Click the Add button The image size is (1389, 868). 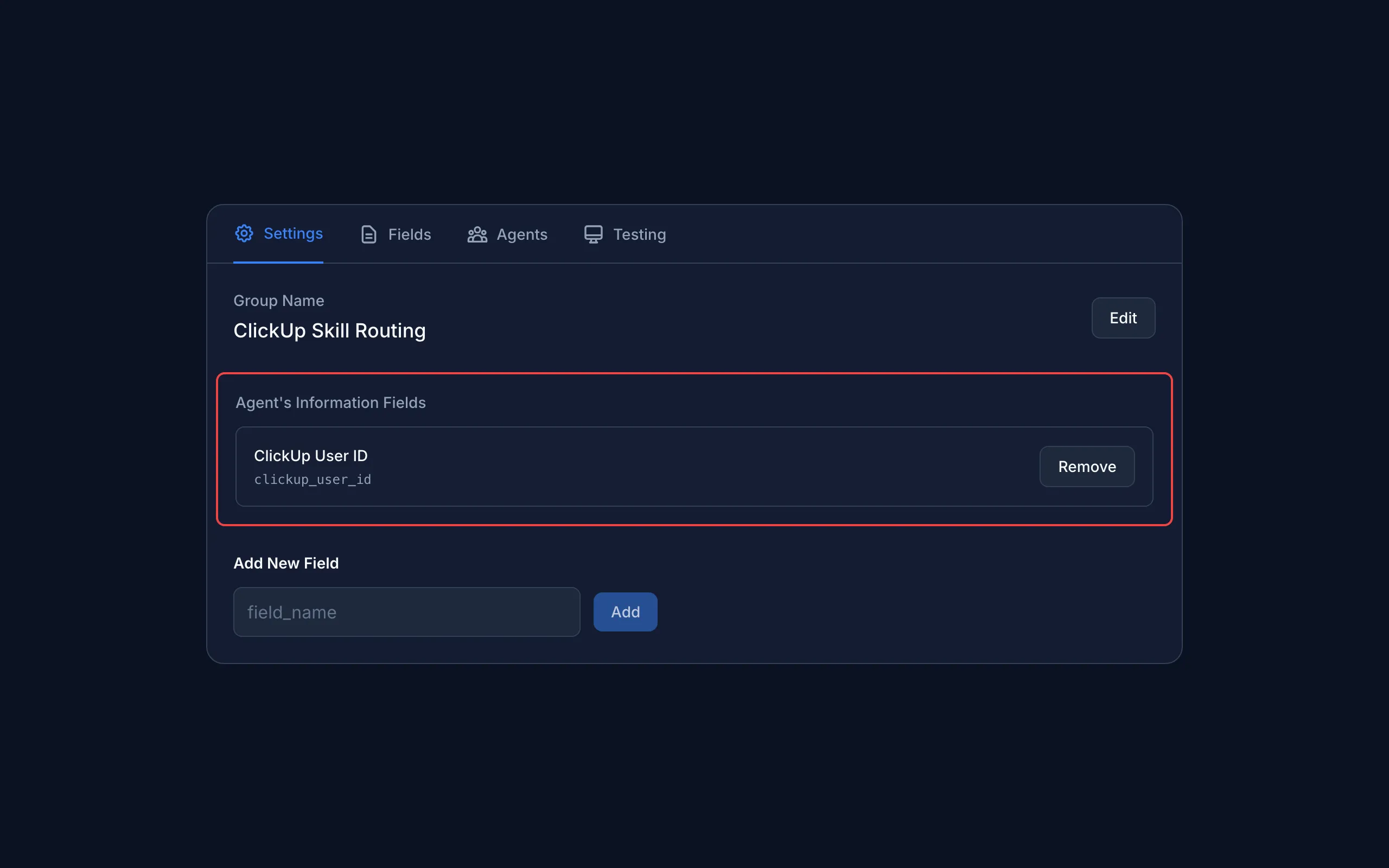625,611
